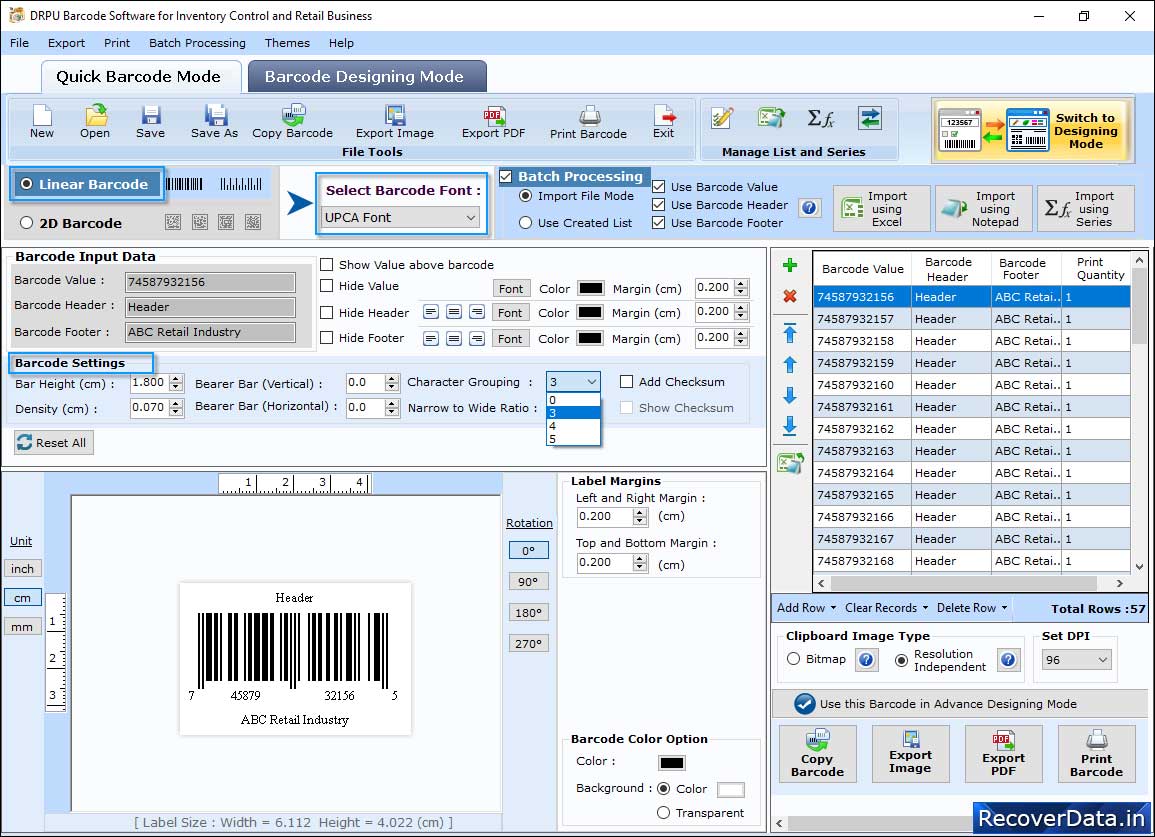This screenshot has height=837, width=1155.
Task: Move row down with blue arrow icon
Action: tap(790, 395)
